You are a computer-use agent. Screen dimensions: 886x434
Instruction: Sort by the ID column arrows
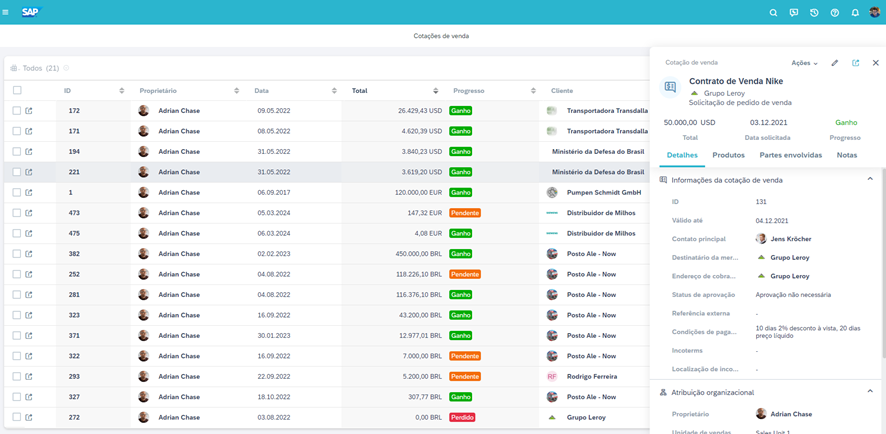[121, 90]
